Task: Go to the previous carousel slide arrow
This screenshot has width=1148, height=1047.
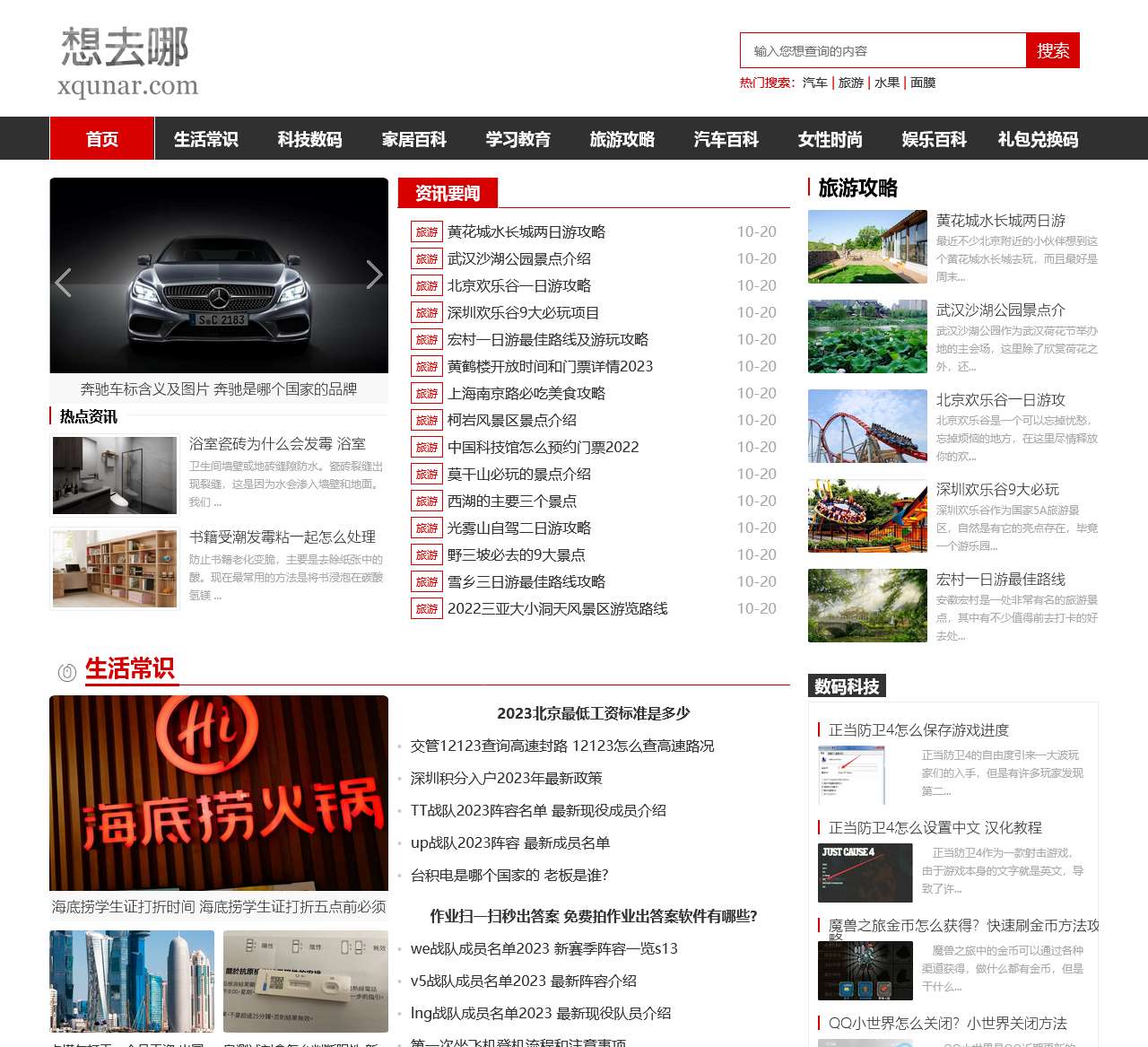Action: click(63, 283)
